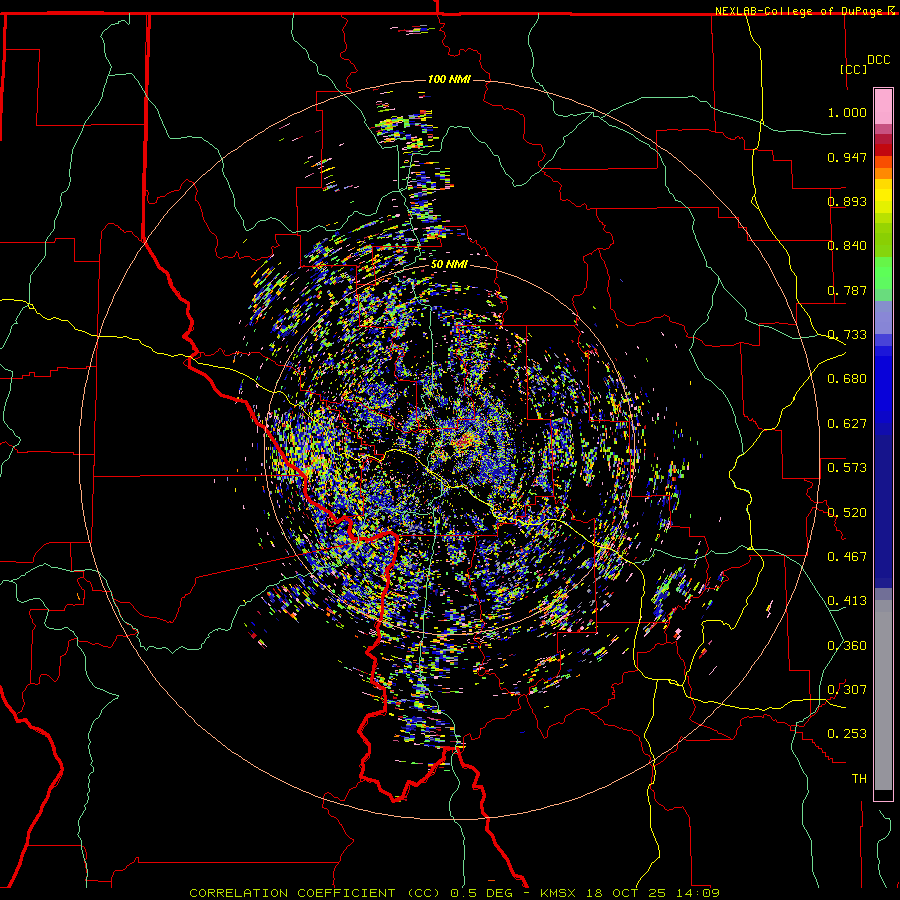Select the 0.947 scale value

(847, 157)
